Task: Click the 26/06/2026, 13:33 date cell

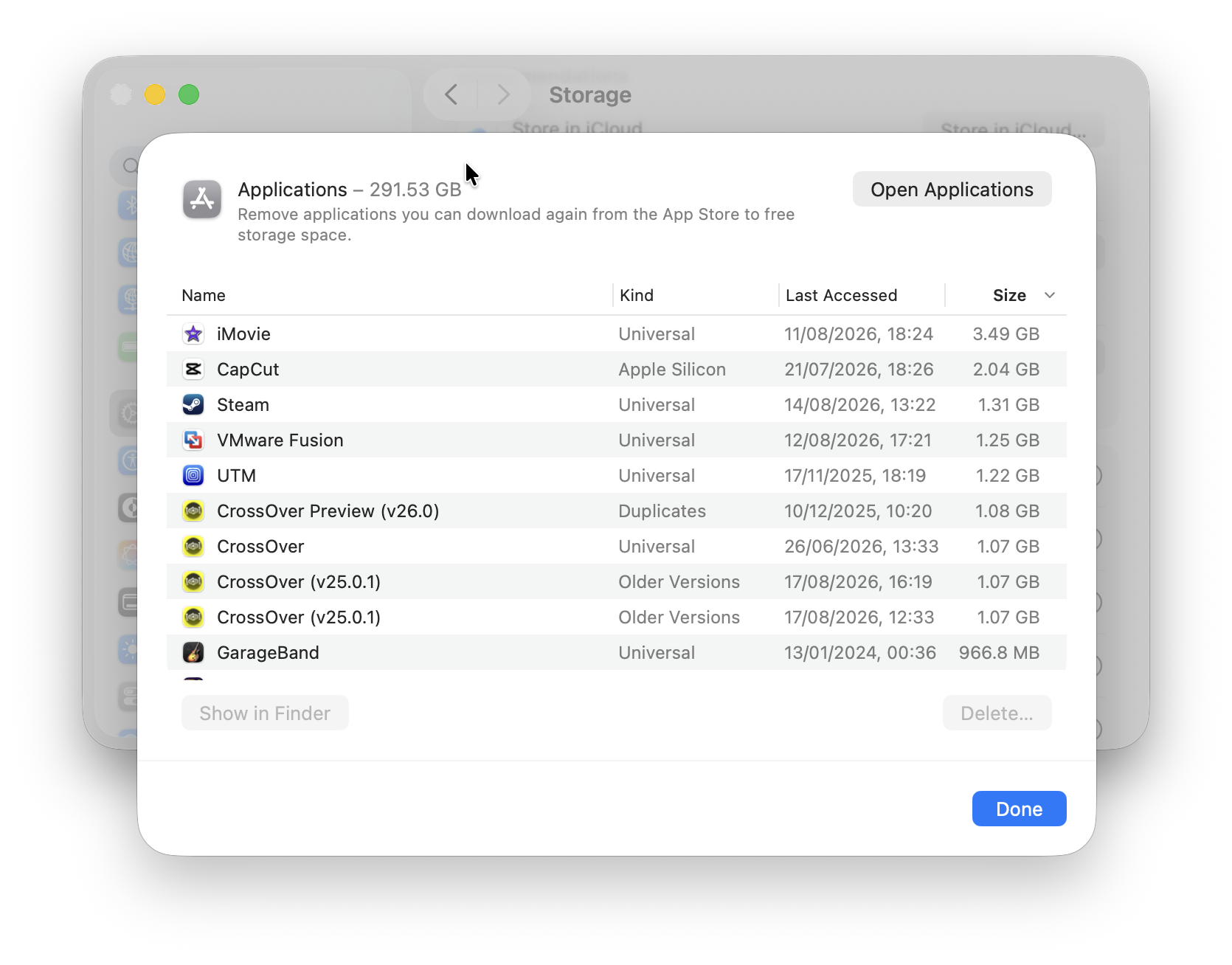Action: pos(862,547)
